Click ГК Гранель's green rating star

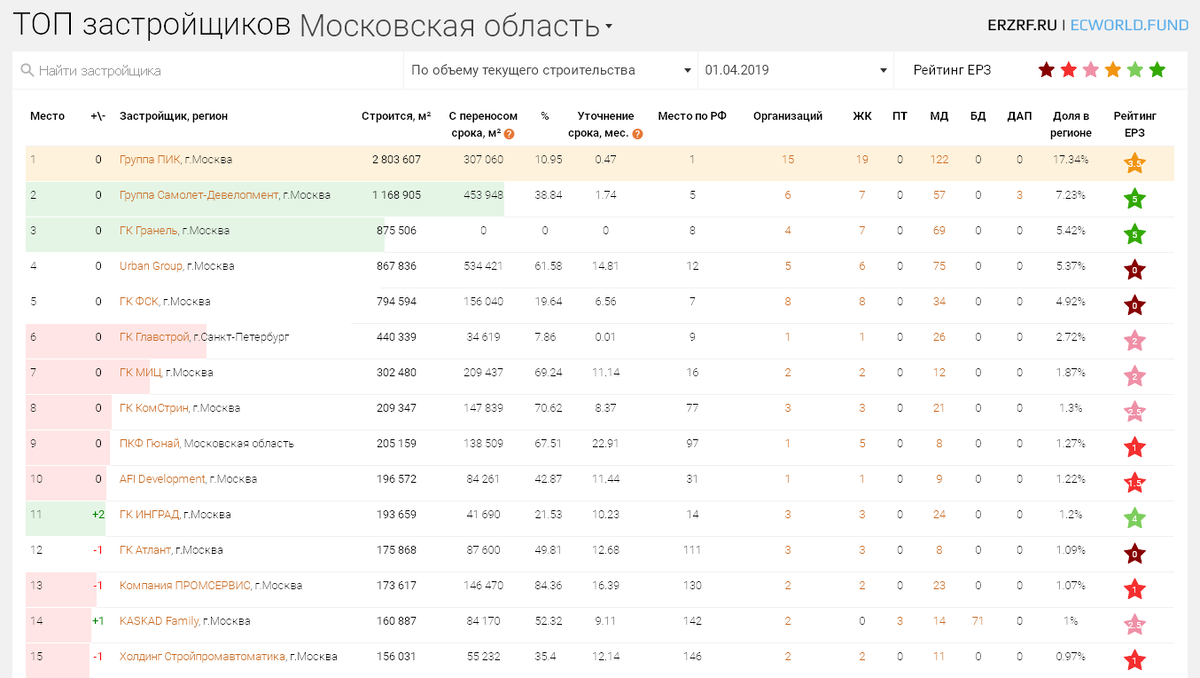tap(1135, 234)
